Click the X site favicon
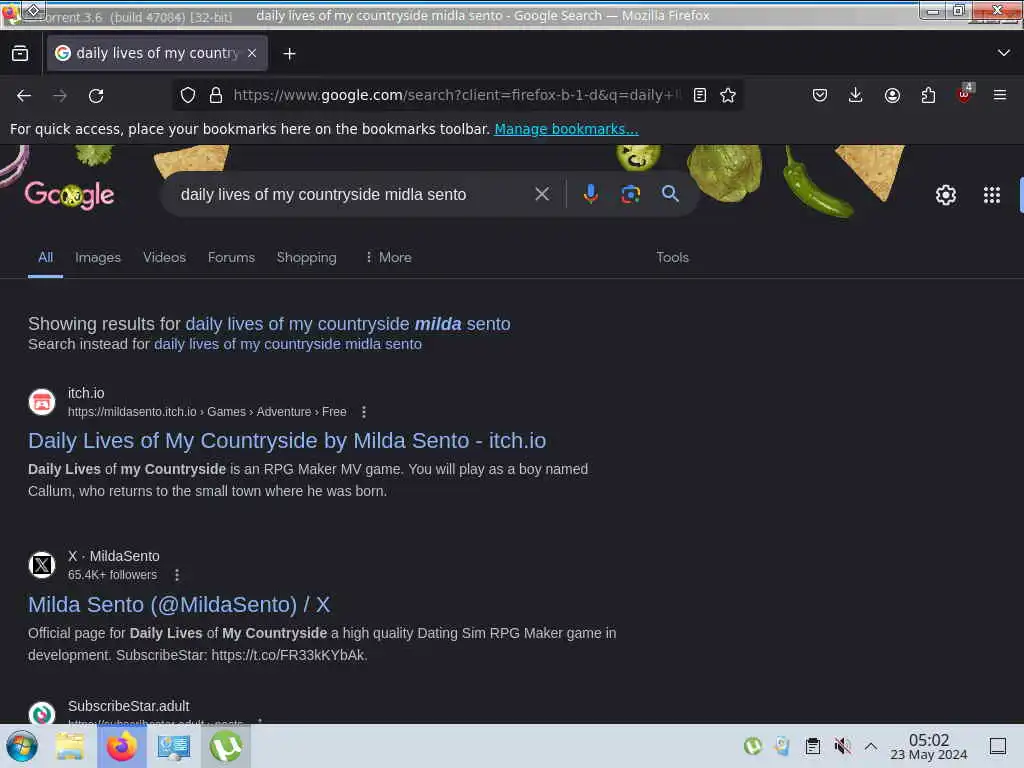This screenshot has height=768, width=1024. pos(42,565)
